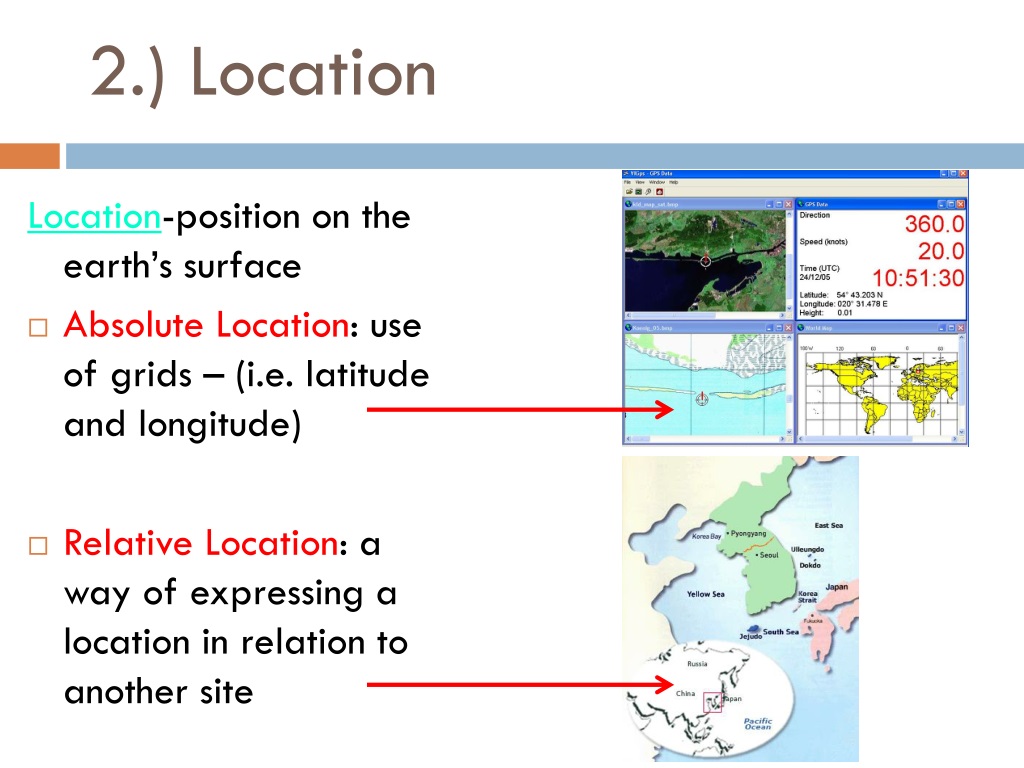Close the GPS Data sub-window

961,204
